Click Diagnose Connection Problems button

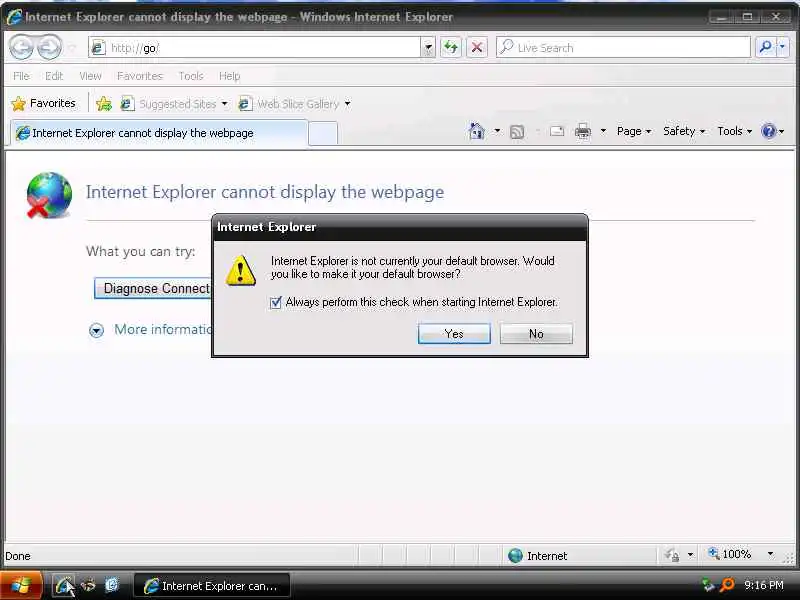click(153, 288)
